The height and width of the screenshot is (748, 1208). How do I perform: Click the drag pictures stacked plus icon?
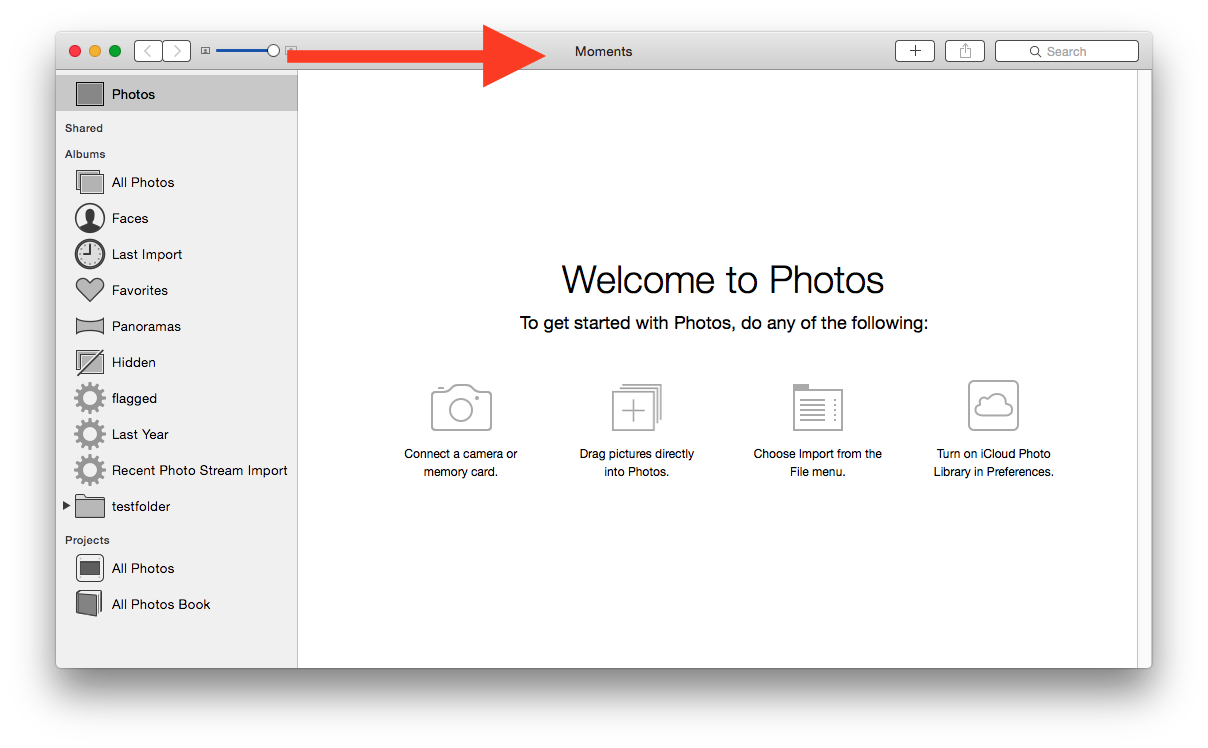pyautogui.click(x=637, y=407)
